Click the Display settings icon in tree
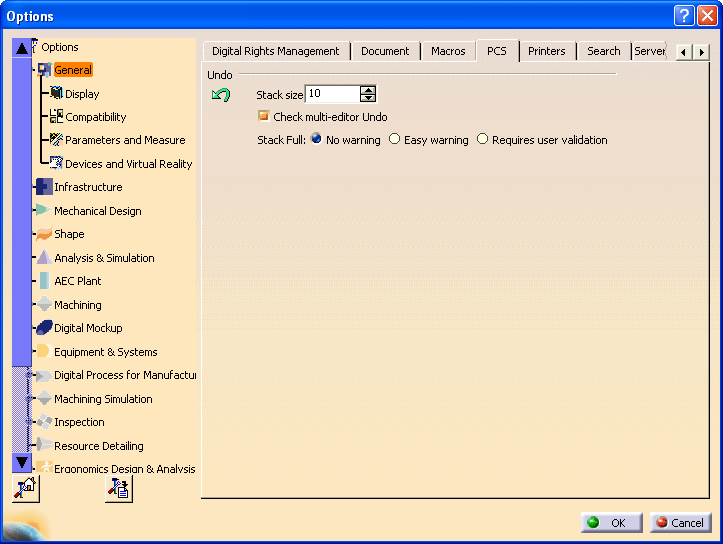The width and height of the screenshot is (723, 544). pyautogui.click(x=56, y=93)
